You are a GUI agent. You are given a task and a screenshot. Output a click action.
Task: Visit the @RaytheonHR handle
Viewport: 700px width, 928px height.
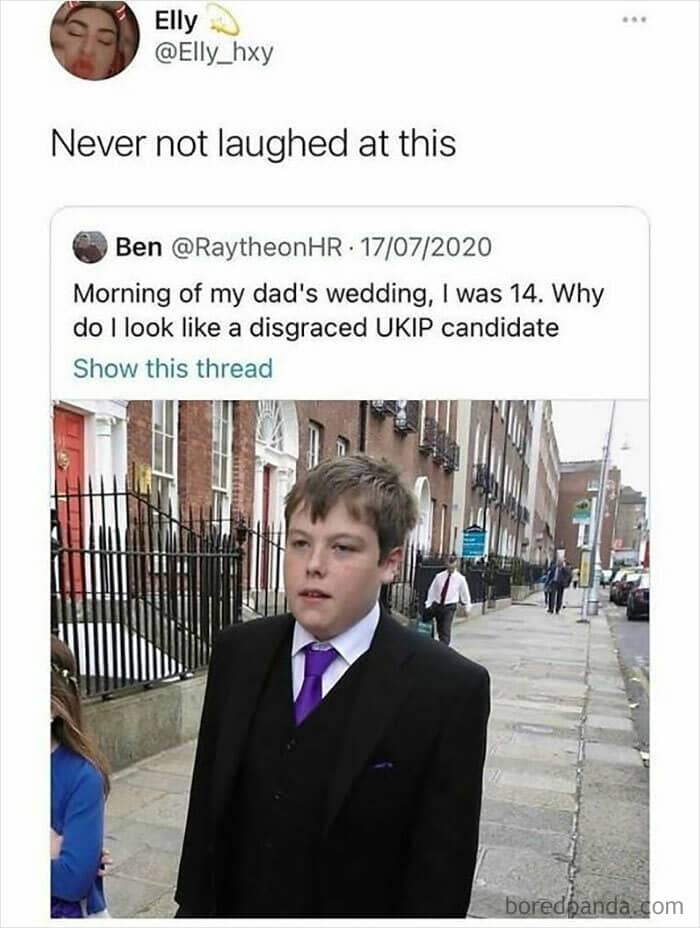point(257,247)
